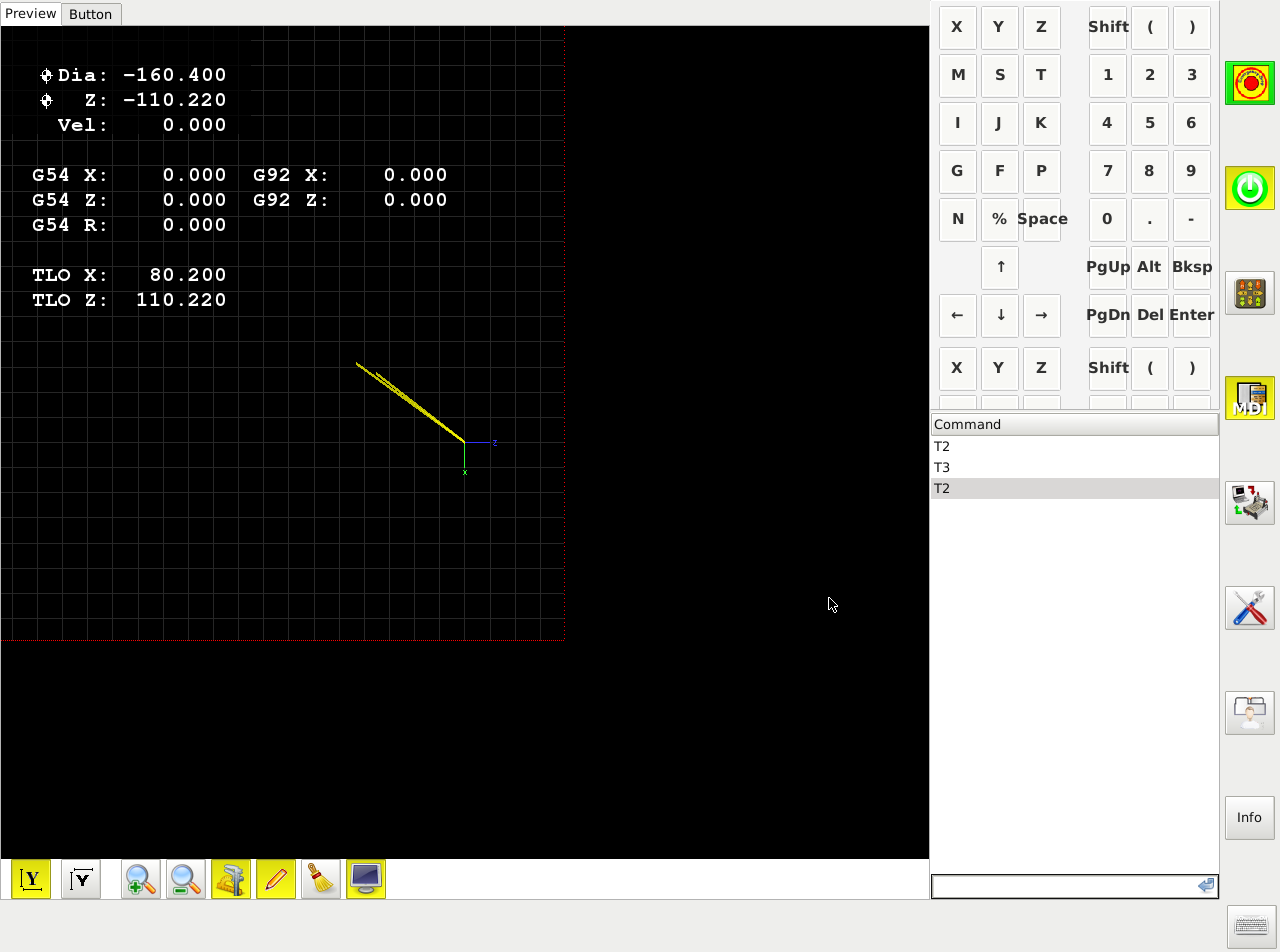1280x952 pixels.
Task: Tap the minus sign key
Action: tap(1192, 219)
